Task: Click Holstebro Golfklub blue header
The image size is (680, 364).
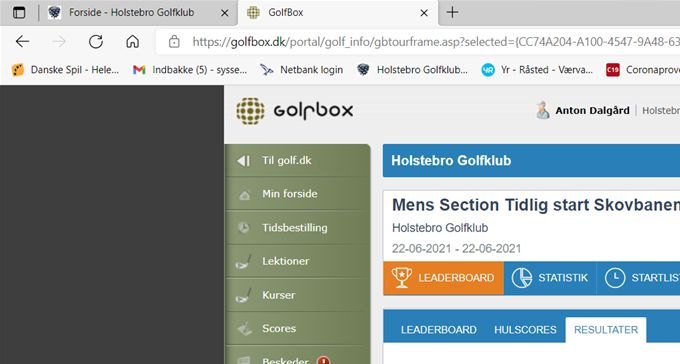Action: (531, 161)
